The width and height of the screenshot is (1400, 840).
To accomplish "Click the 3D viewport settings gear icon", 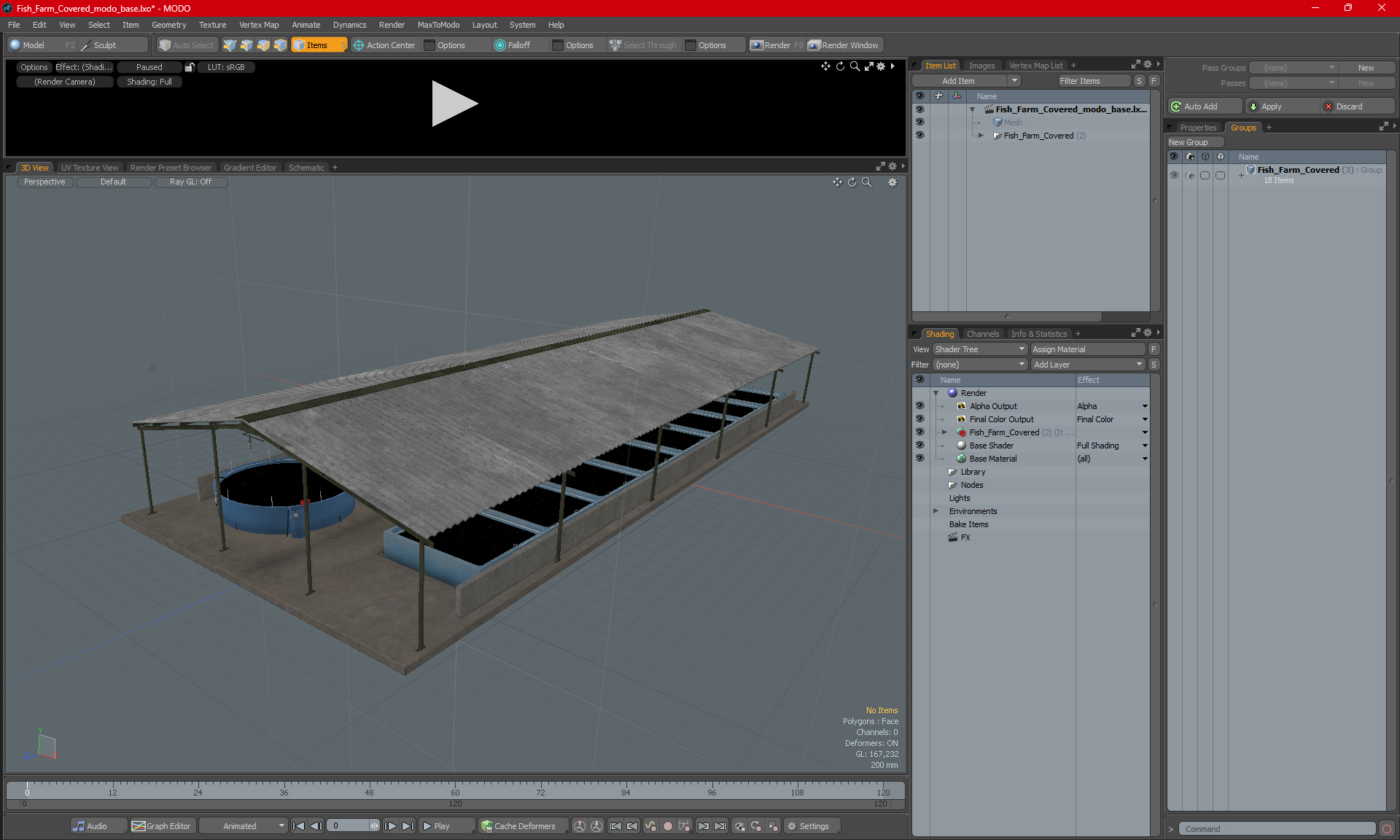I will [x=892, y=182].
